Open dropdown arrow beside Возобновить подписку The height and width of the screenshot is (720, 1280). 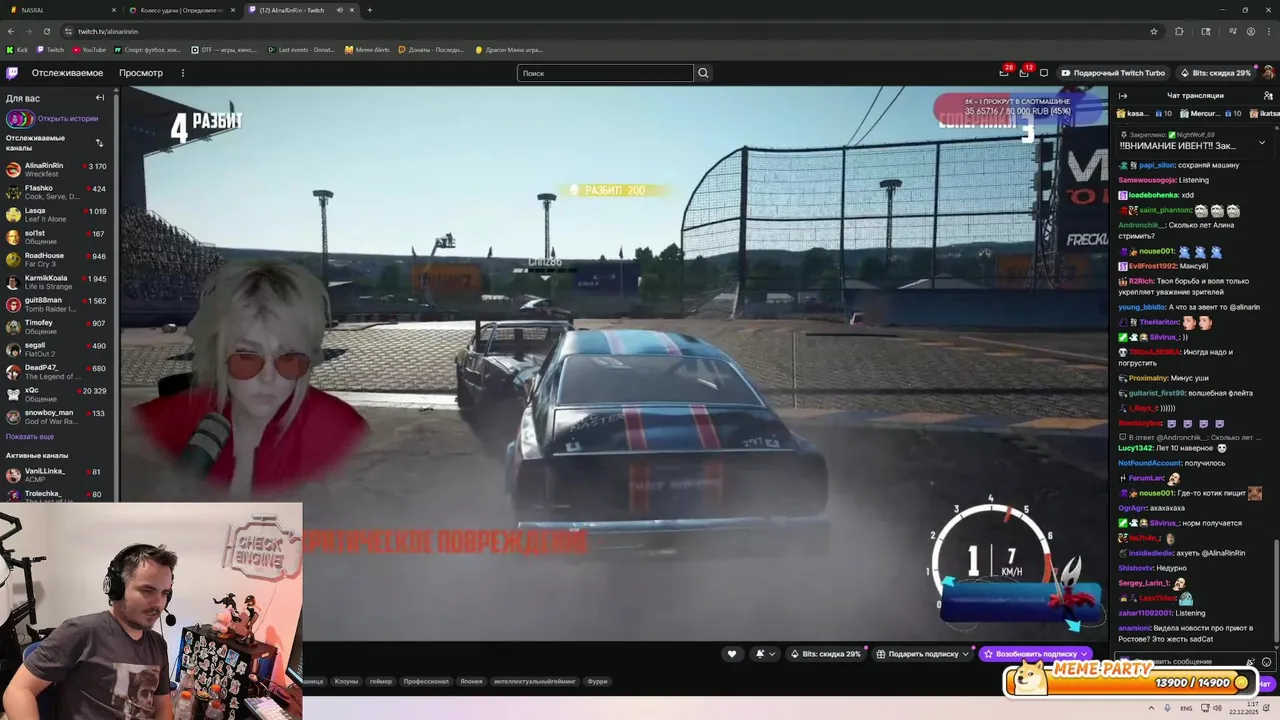coord(1084,654)
